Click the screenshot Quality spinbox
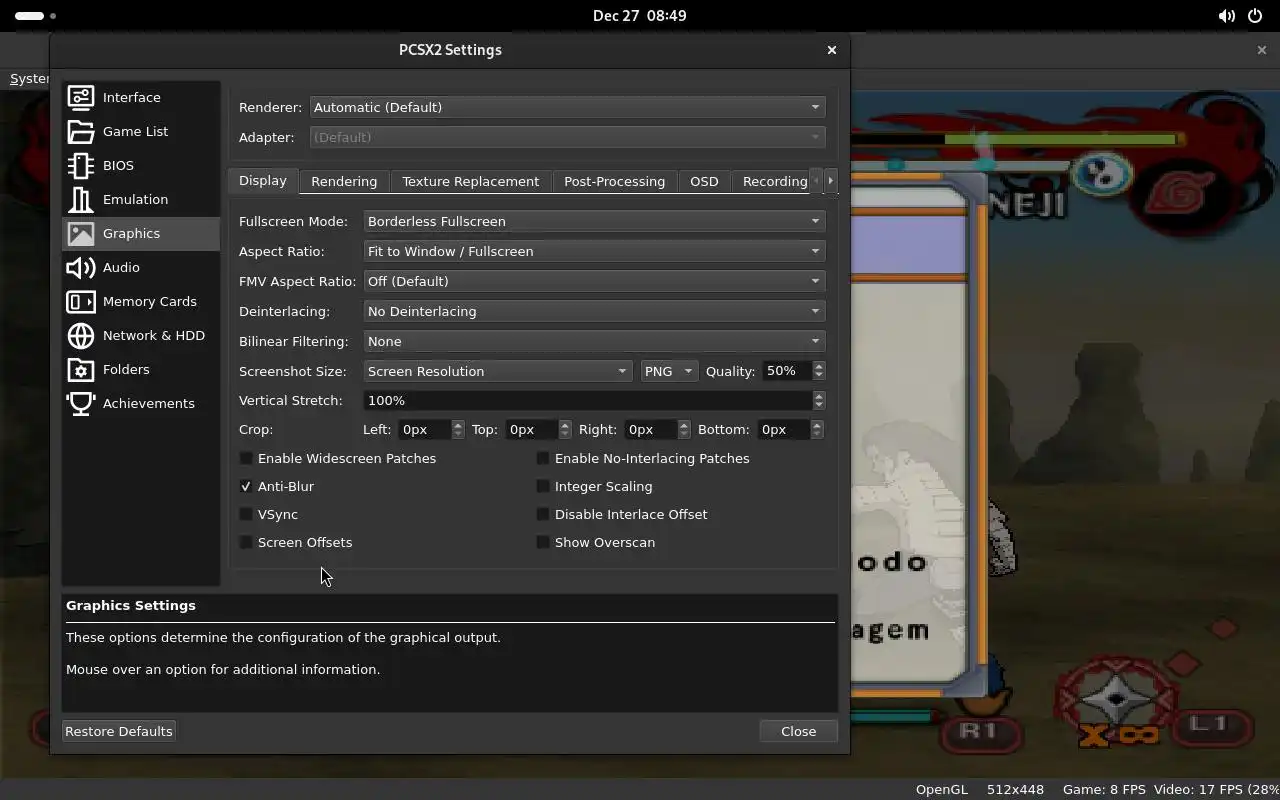 click(x=794, y=371)
